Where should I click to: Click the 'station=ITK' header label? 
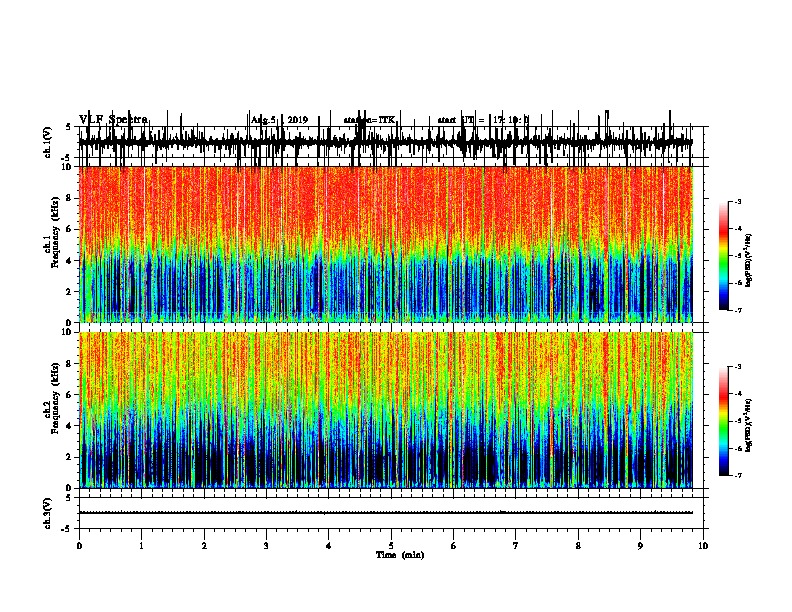click(x=369, y=120)
